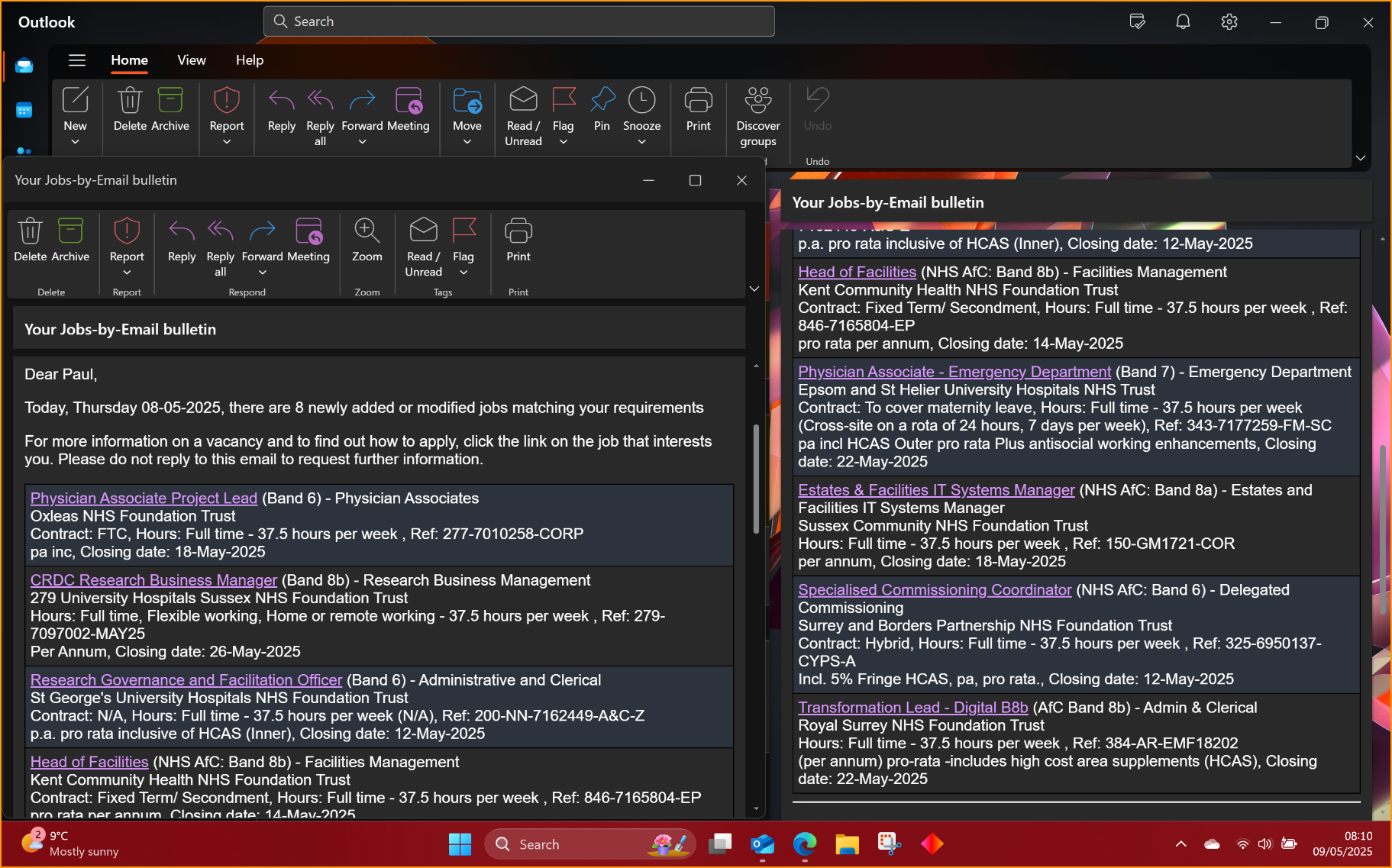Click Archive in the main Outlook ribbon
This screenshot has width=1392, height=868.
tap(170, 109)
